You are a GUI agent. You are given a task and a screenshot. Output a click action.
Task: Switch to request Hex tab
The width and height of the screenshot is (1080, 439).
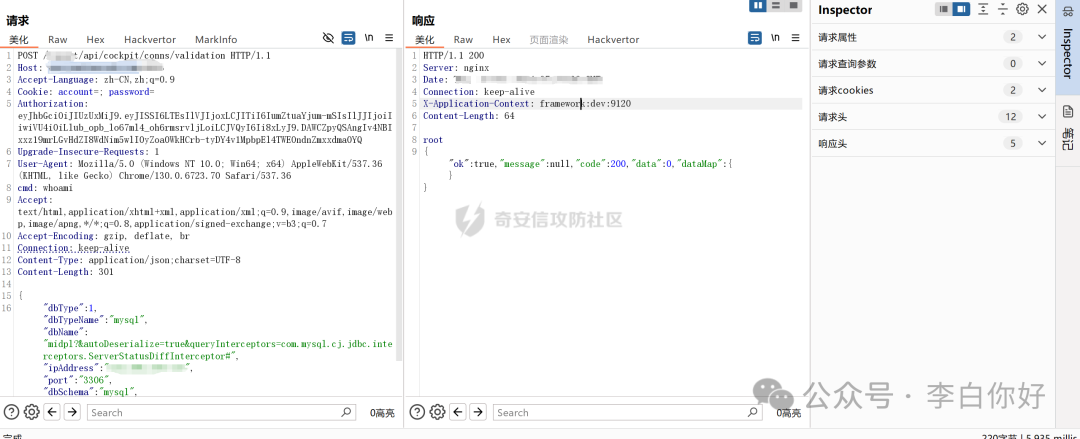[x=95, y=39]
